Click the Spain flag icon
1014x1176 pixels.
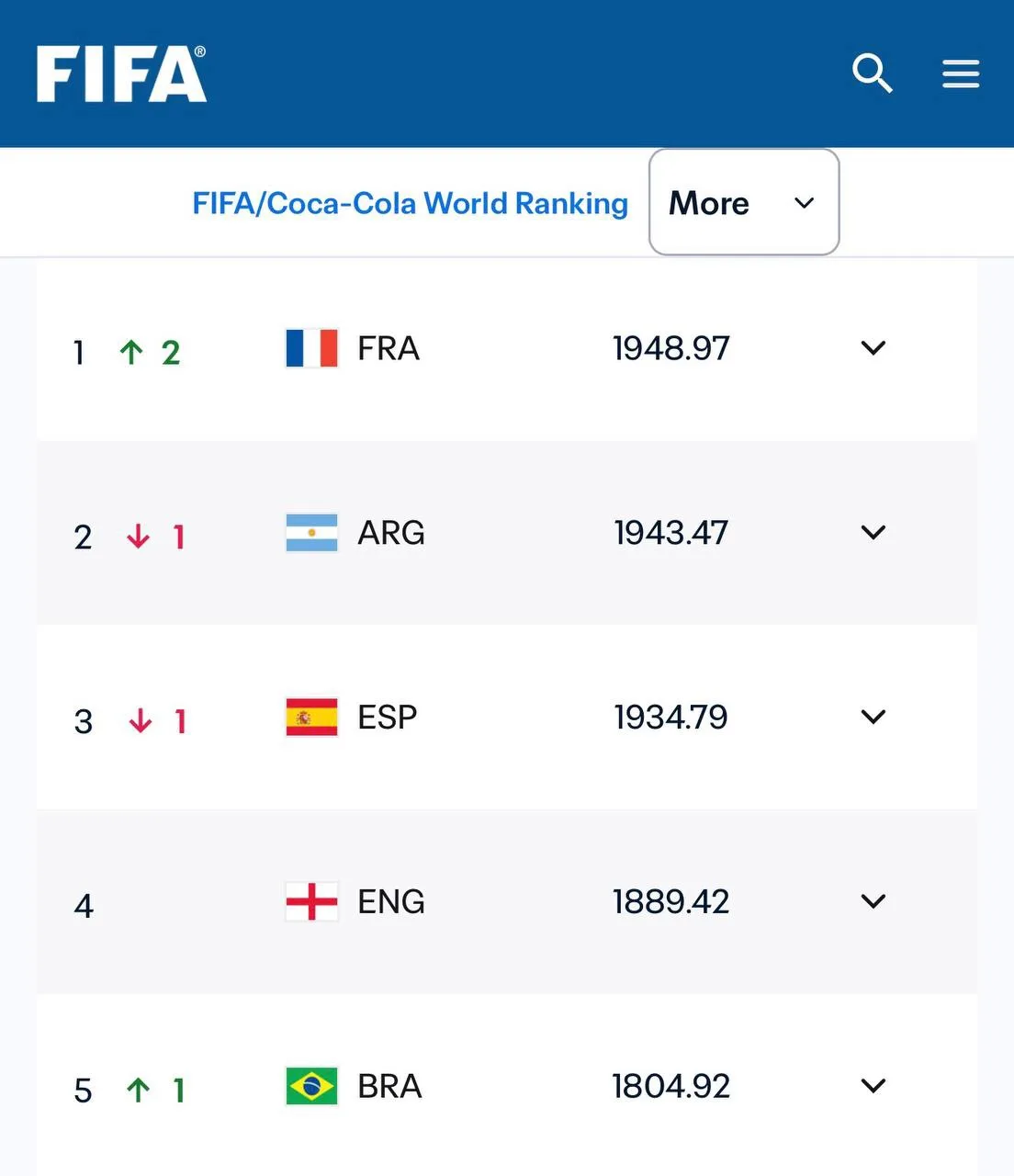point(311,717)
